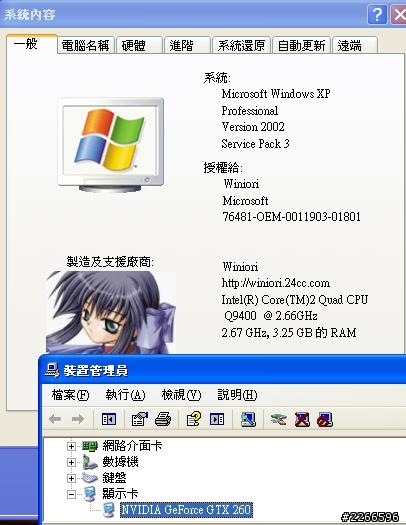The width and height of the screenshot is (406, 525).
Task: Open the 硬體 tab
Action: pyautogui.click(x=139, y=45)
